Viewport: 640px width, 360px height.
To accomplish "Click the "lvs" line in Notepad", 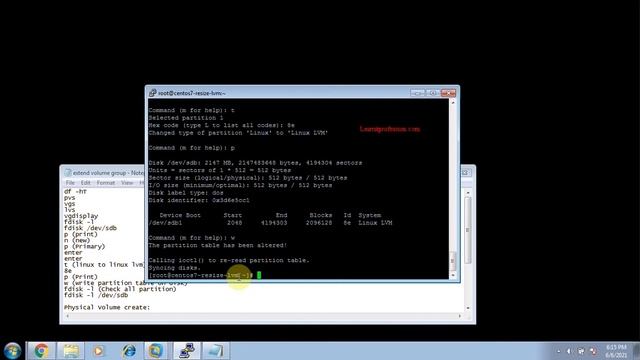I will [x=69, y=210].
